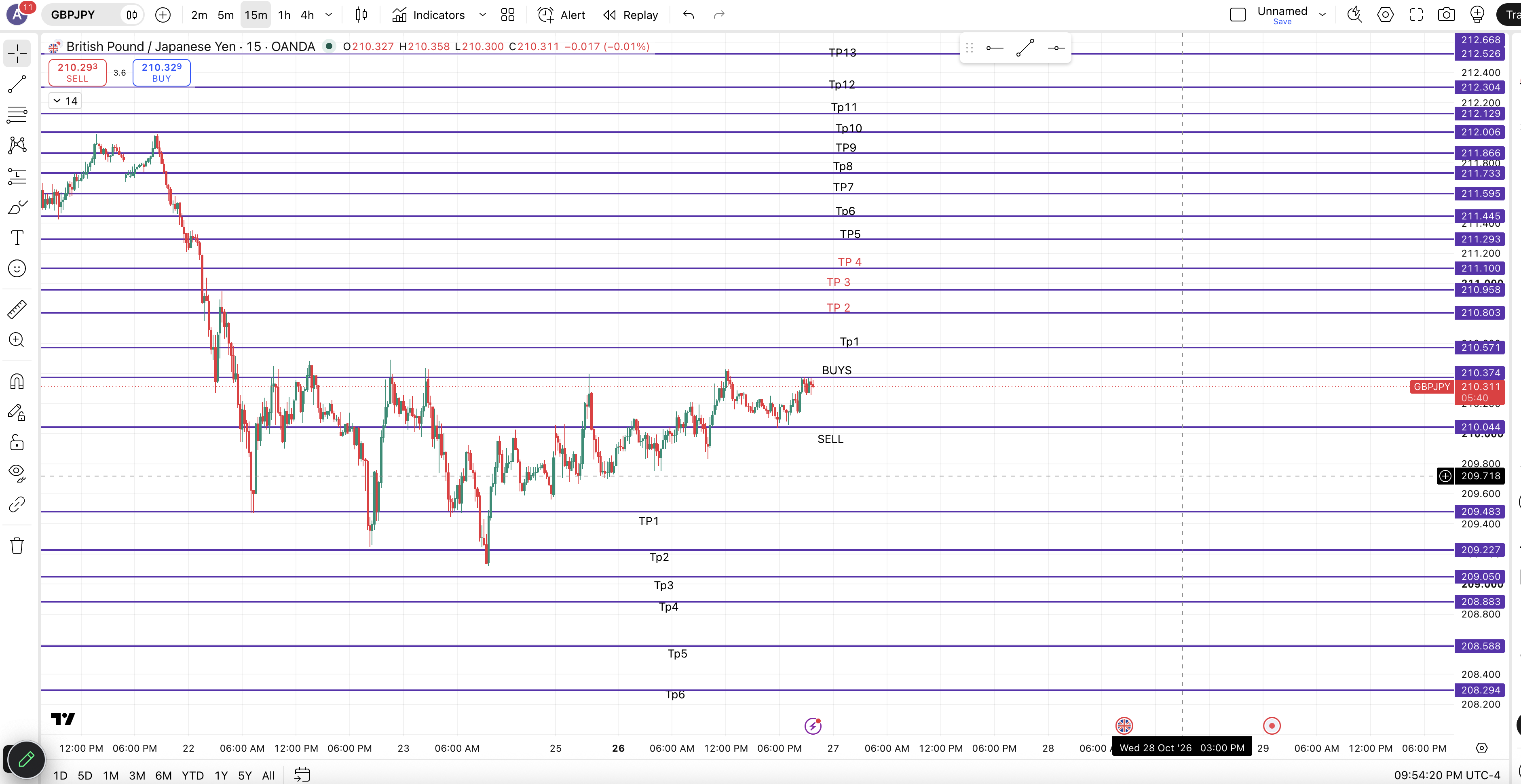Viewport: 1521px width, 784px height.
Task: Open the link drawings tool
Action: pos(17,504)
